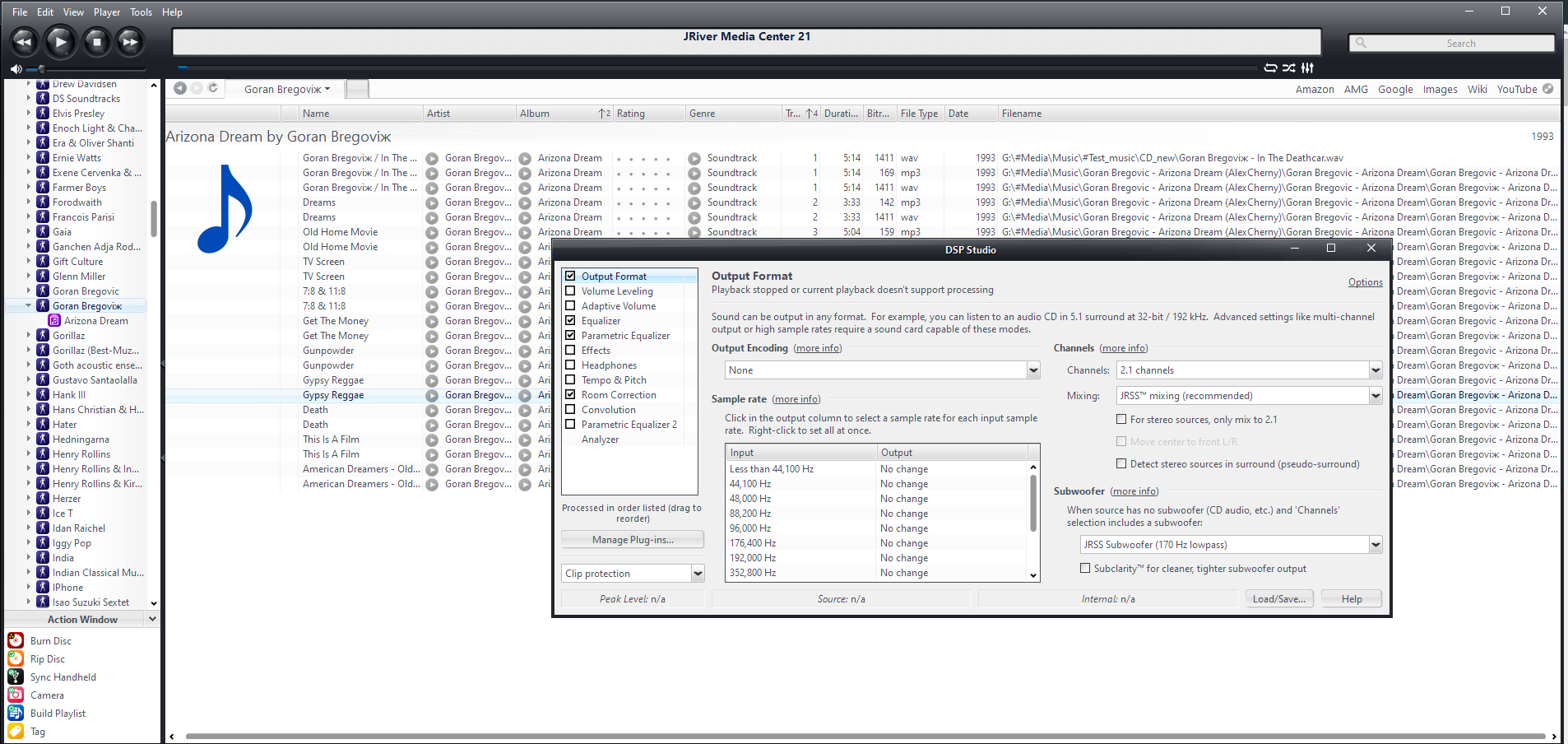The height and width of the screenshot is (744, 1568).
Task: Click the Tag action icon
Action: 16,731
